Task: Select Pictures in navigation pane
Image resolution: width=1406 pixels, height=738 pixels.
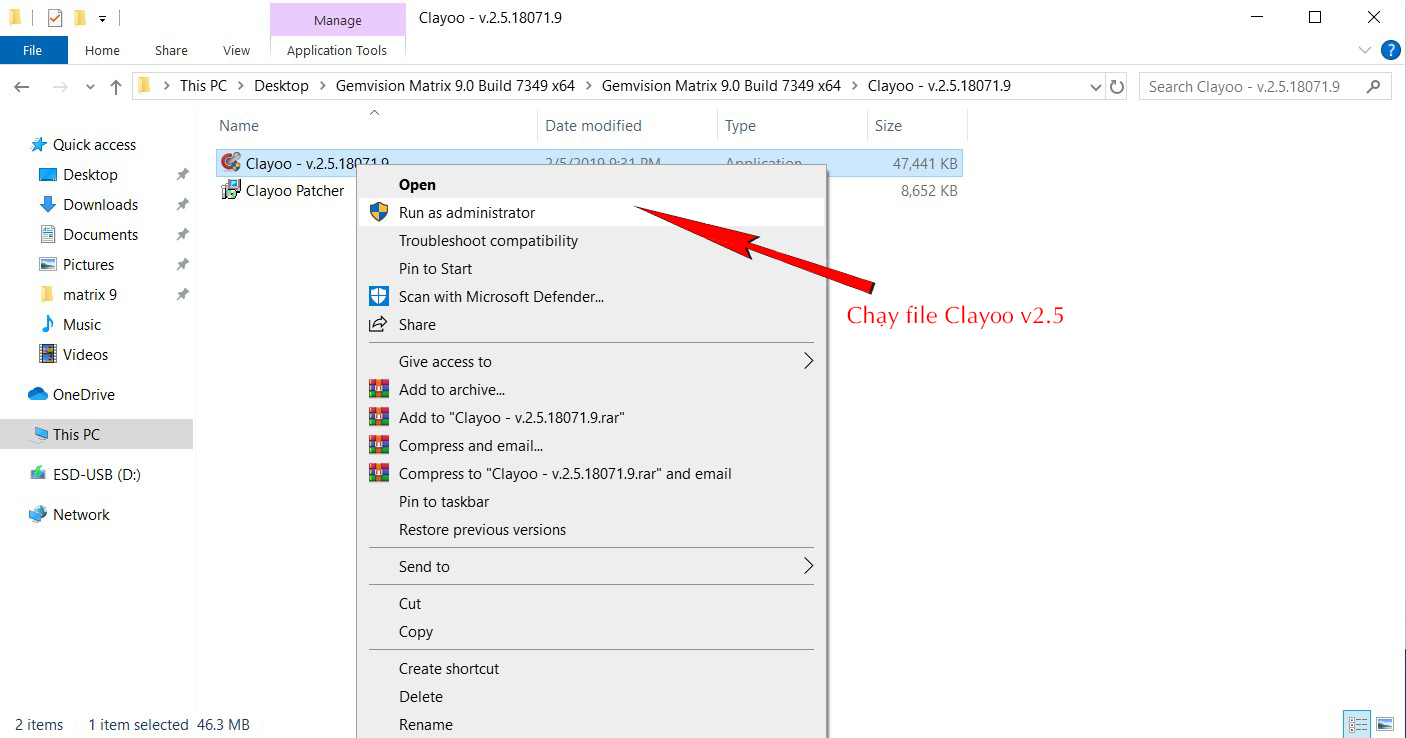Action: [88, 265]
